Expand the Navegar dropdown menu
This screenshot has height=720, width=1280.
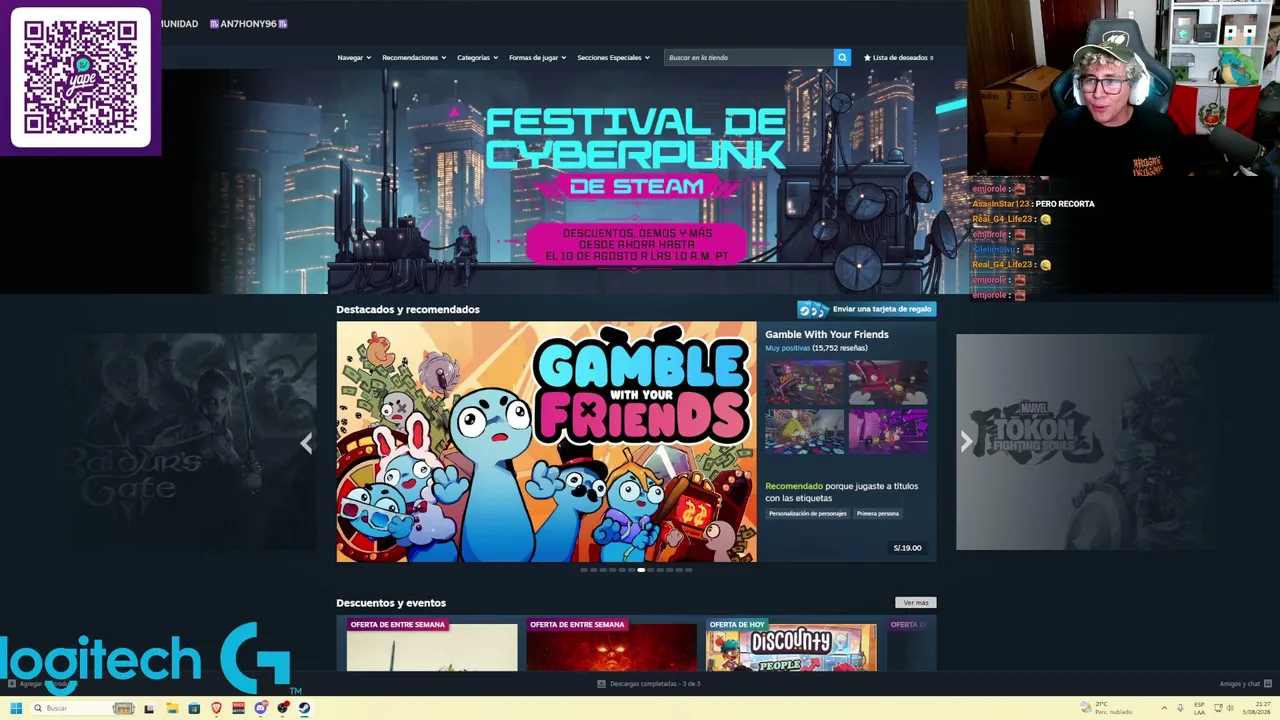354,58
